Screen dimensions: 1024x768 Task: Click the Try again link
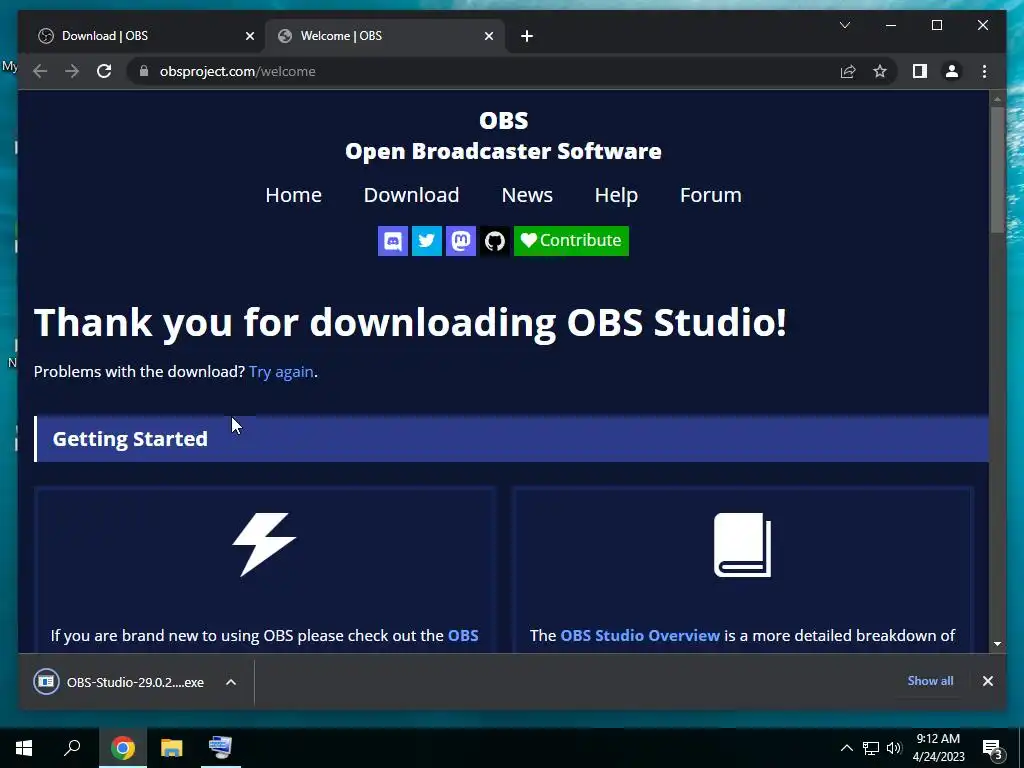[281, 372]
